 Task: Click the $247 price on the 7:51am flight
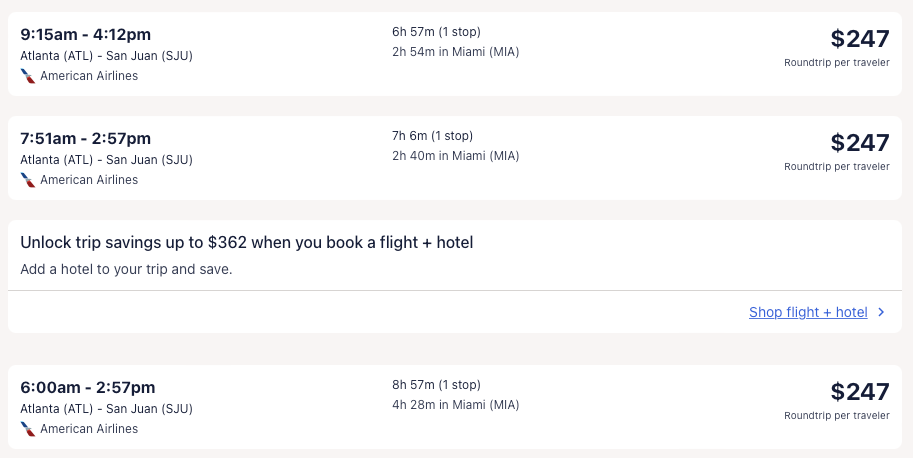[859, 143]
